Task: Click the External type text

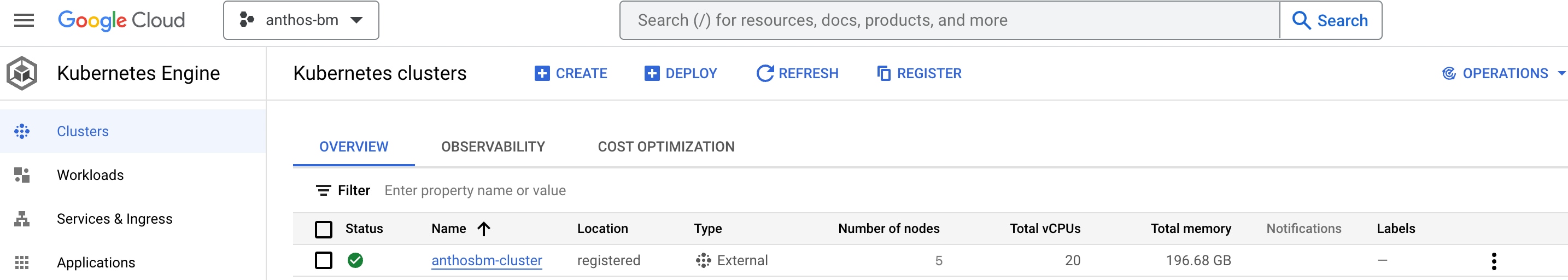Action: pyautogui.click(x=742, y=260)
